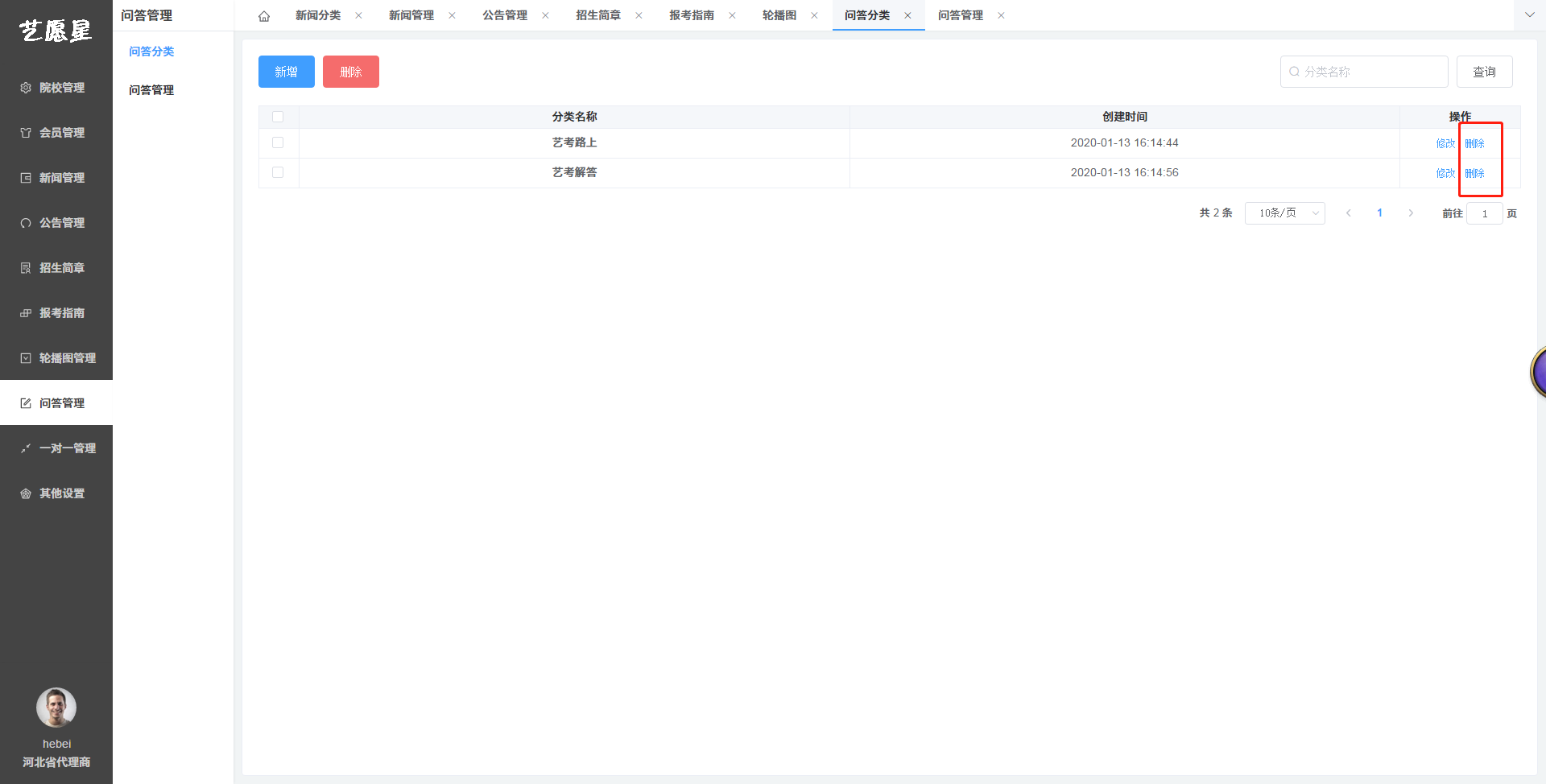The image size is (1546, 784).
Task: Select 问答管理 submenu item
Action: (151, 90)
